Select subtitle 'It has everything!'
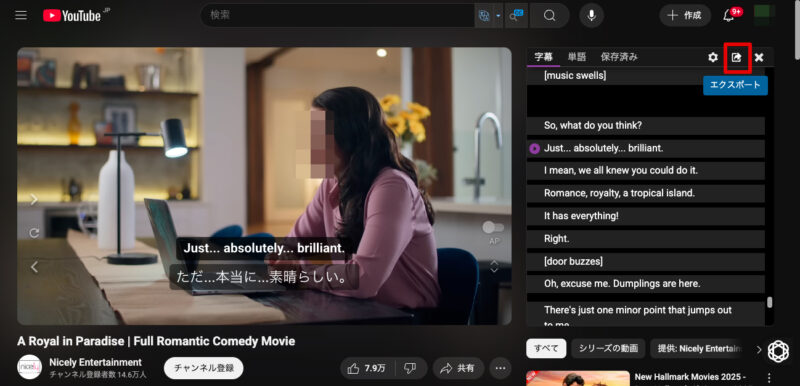800x386 pixels. (645, 216)
